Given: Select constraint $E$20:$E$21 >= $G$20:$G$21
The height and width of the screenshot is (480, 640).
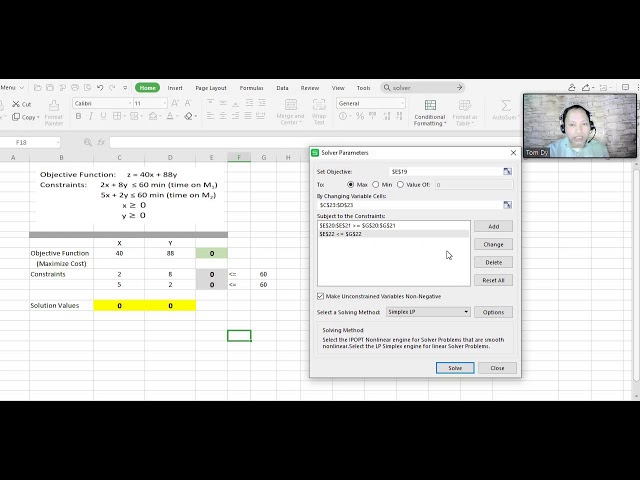Looking at the screenshot, I should 393,225.
